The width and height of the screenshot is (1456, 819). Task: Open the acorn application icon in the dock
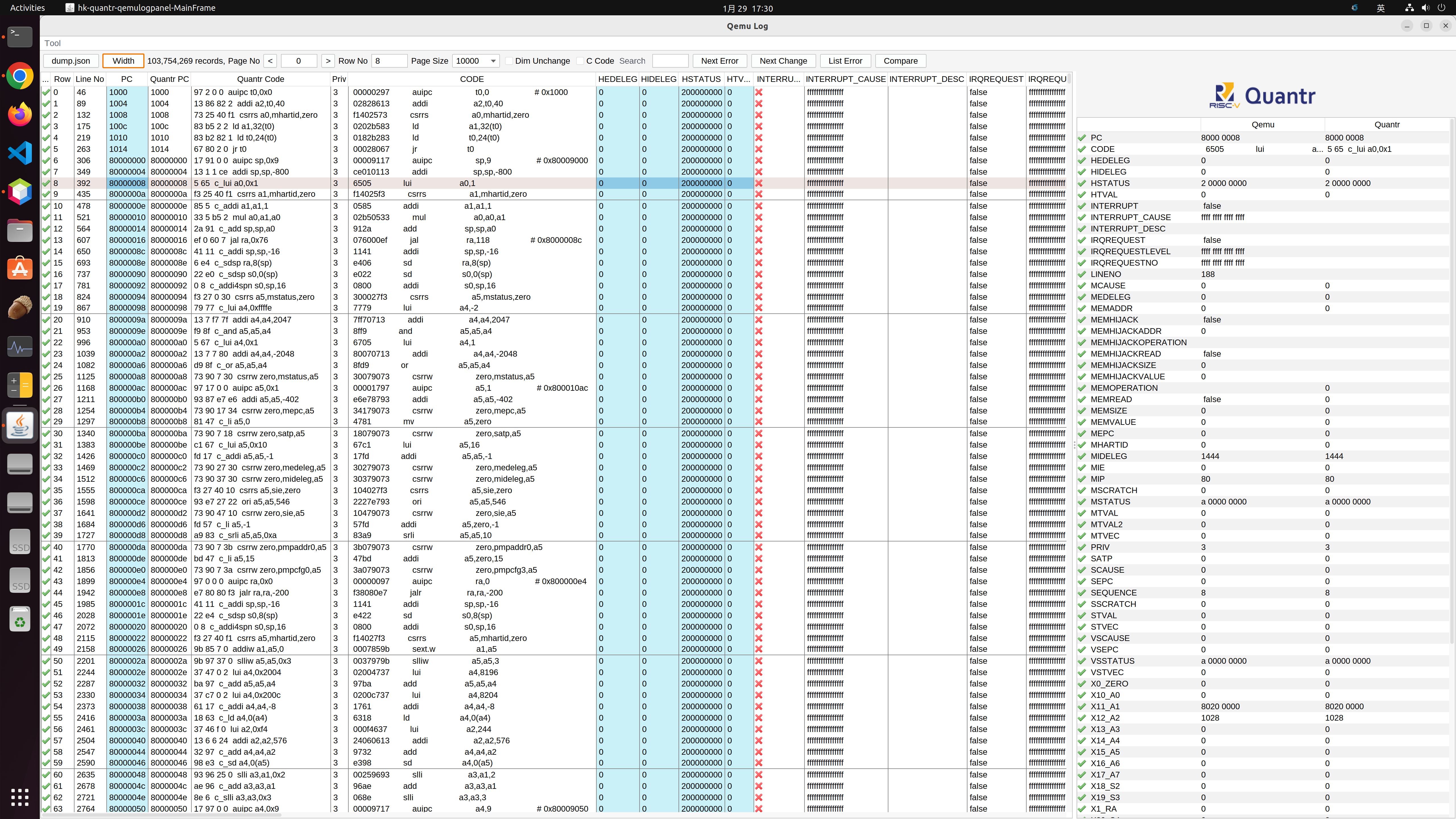pos(20,307)
